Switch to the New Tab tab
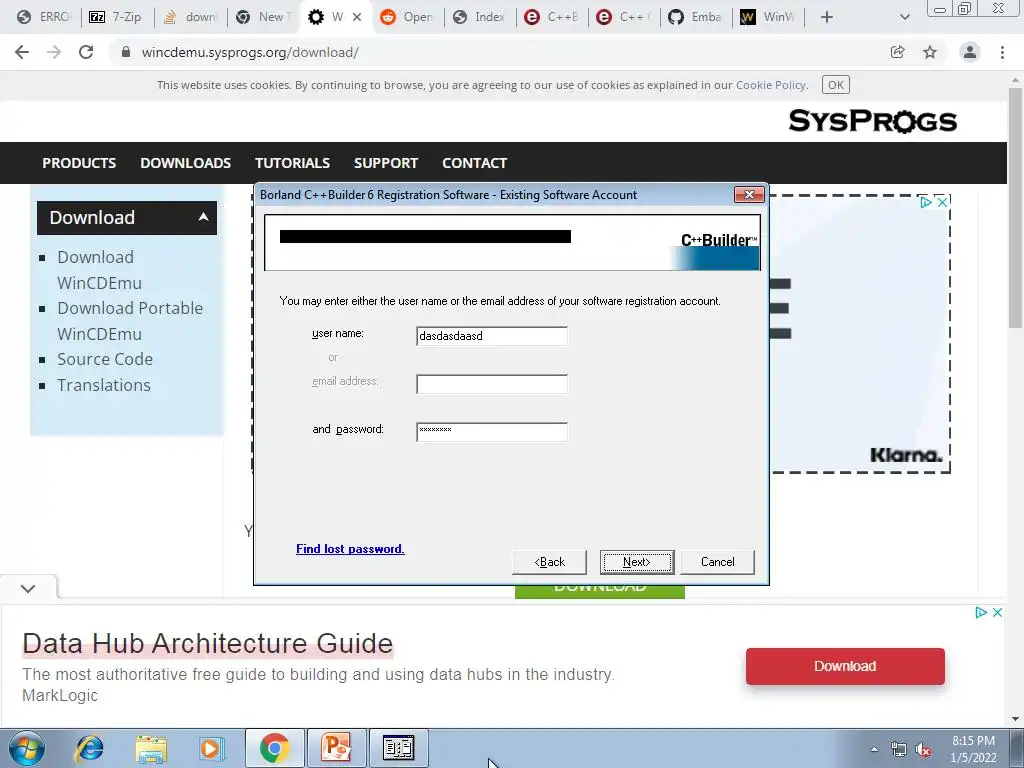This screenshot has width=1024, height=768. [263, 17]
